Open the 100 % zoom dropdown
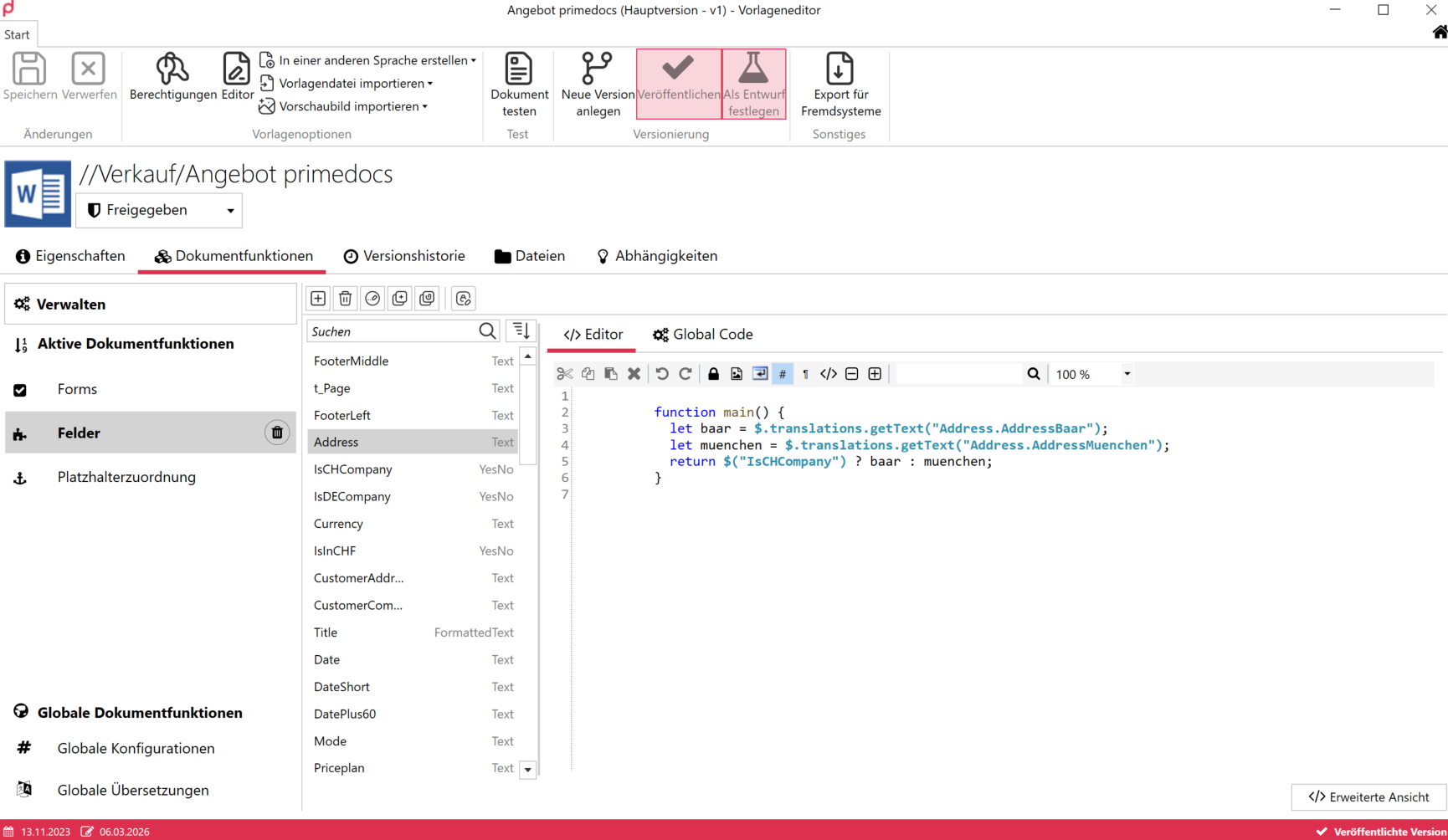The height and width of the screenshot is (840, 1448). coord(1127,374)
